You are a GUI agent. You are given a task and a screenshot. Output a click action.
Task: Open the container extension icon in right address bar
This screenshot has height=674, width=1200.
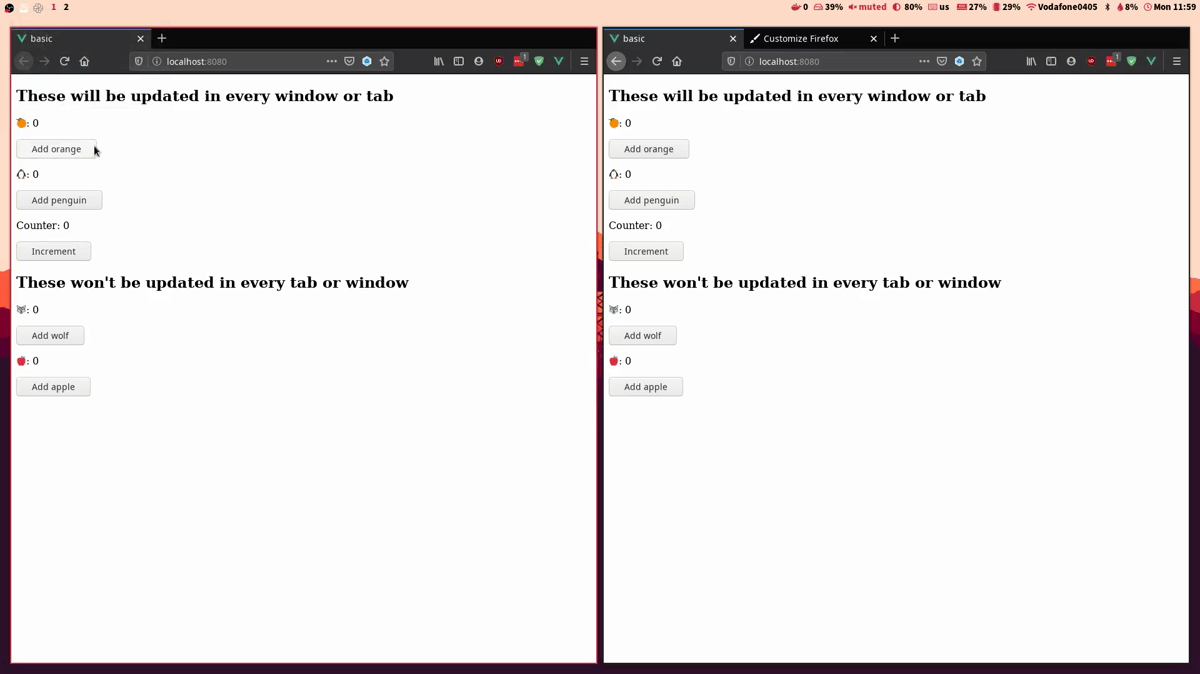click(959, 61)
